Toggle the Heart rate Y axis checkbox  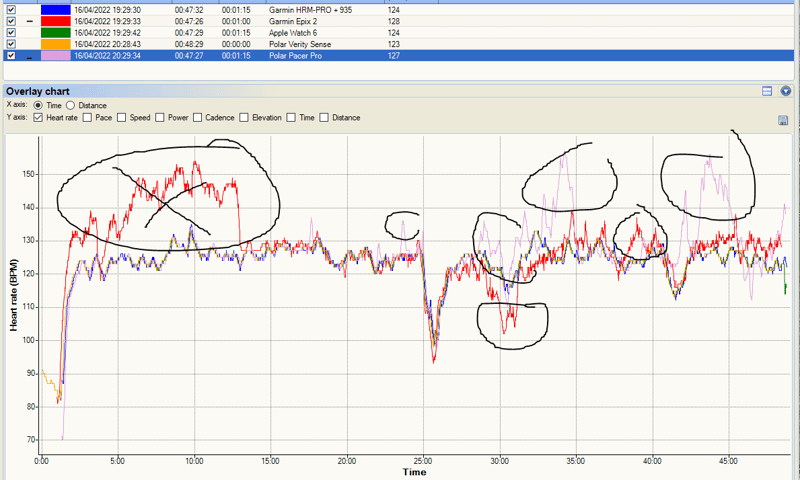tap(38, 118)
